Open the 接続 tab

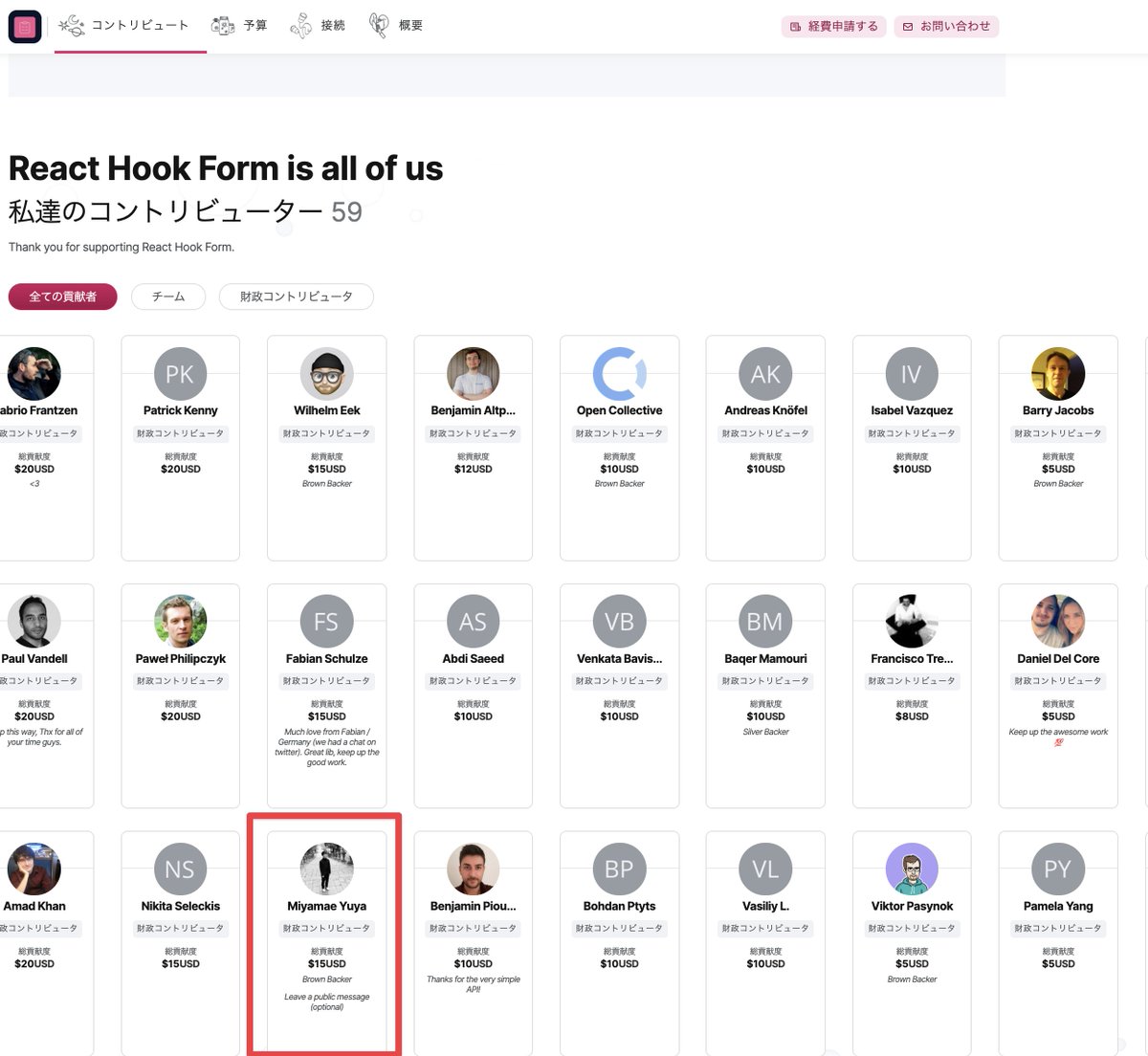point(318,26)
